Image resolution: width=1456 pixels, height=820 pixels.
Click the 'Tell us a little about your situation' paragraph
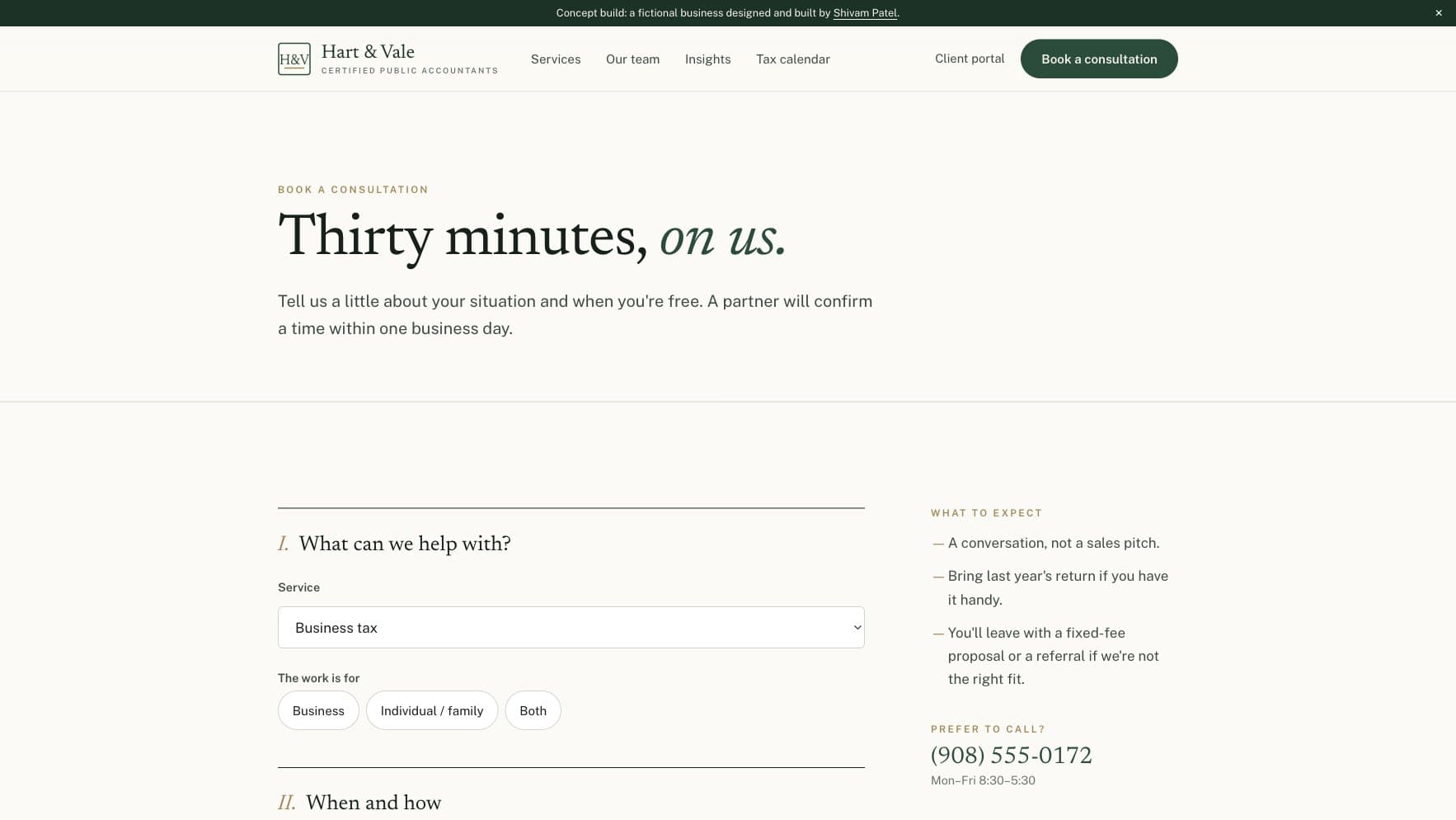(x=575, y=314)
